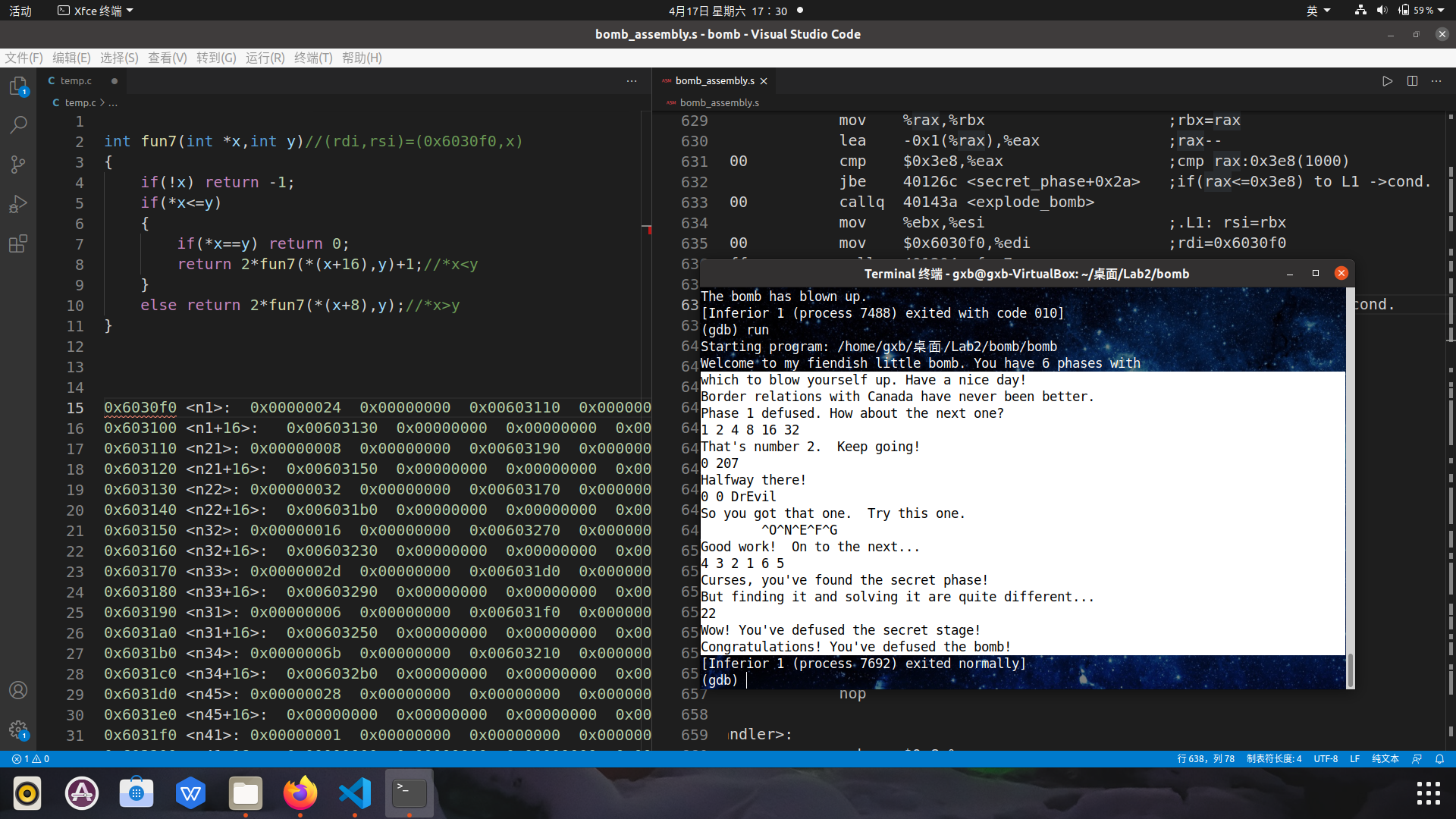Select 纯文本 language mode in the status bar
Viewport: 1456px width, 819px height.
pos(1385,758)
